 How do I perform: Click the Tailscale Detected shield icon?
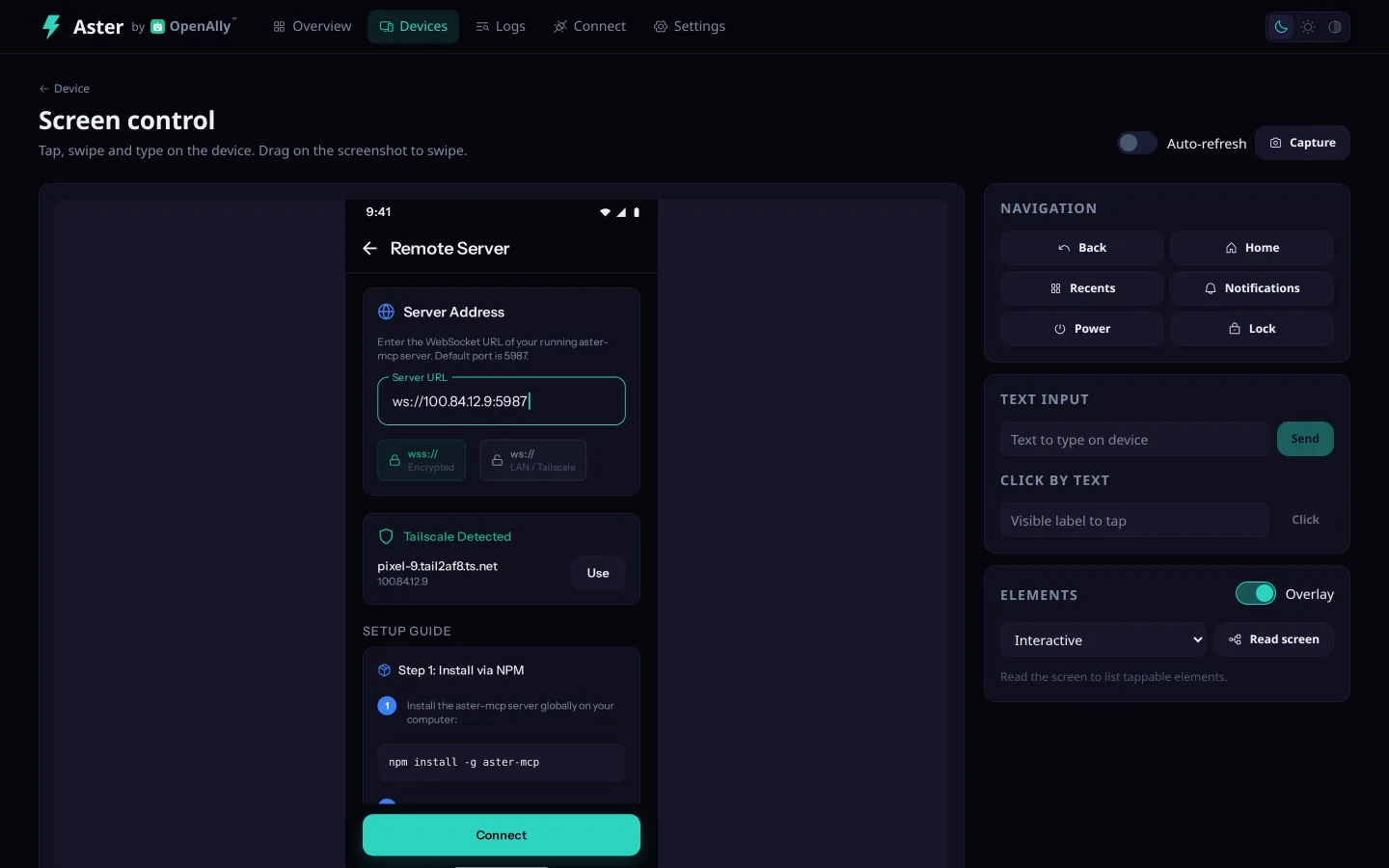386,536
